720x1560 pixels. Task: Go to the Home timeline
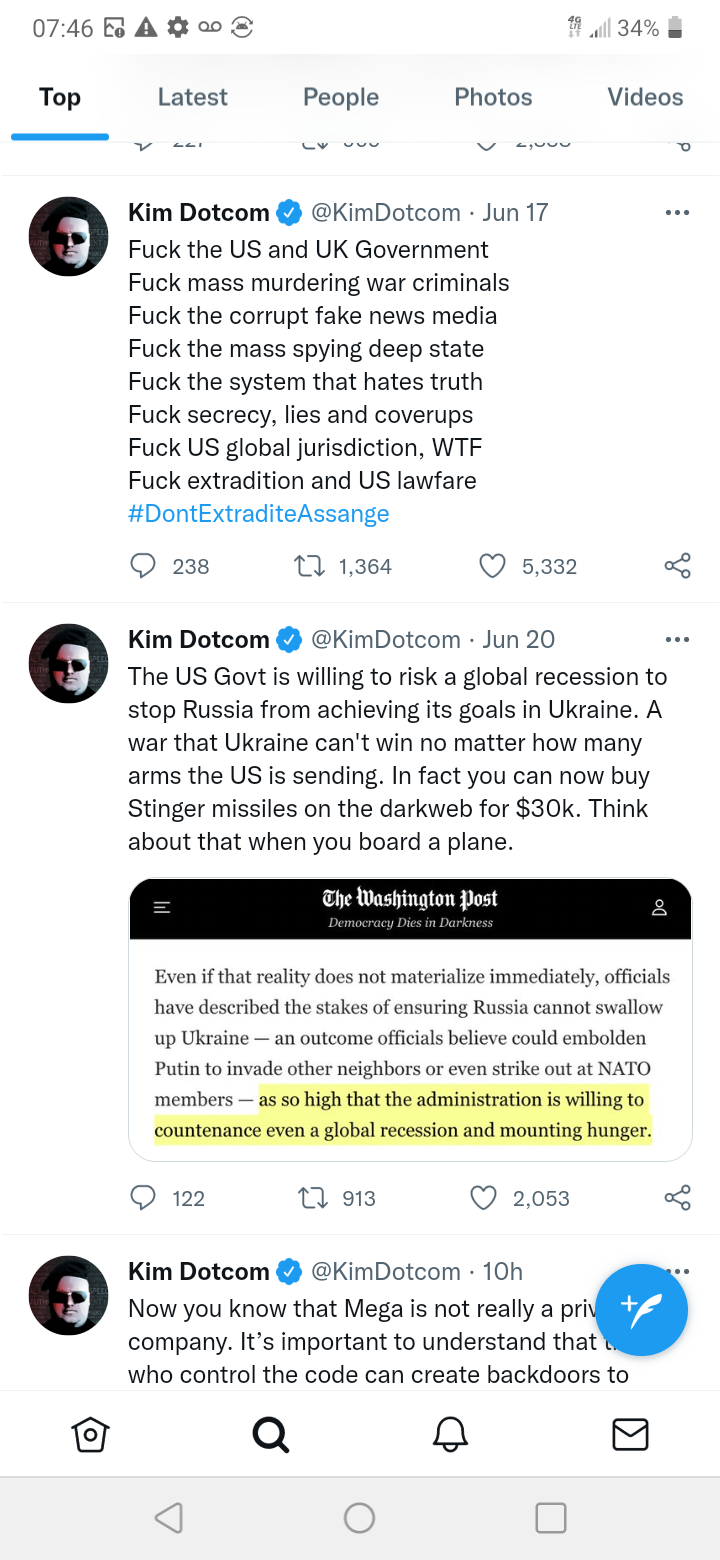click(90, 1435)
